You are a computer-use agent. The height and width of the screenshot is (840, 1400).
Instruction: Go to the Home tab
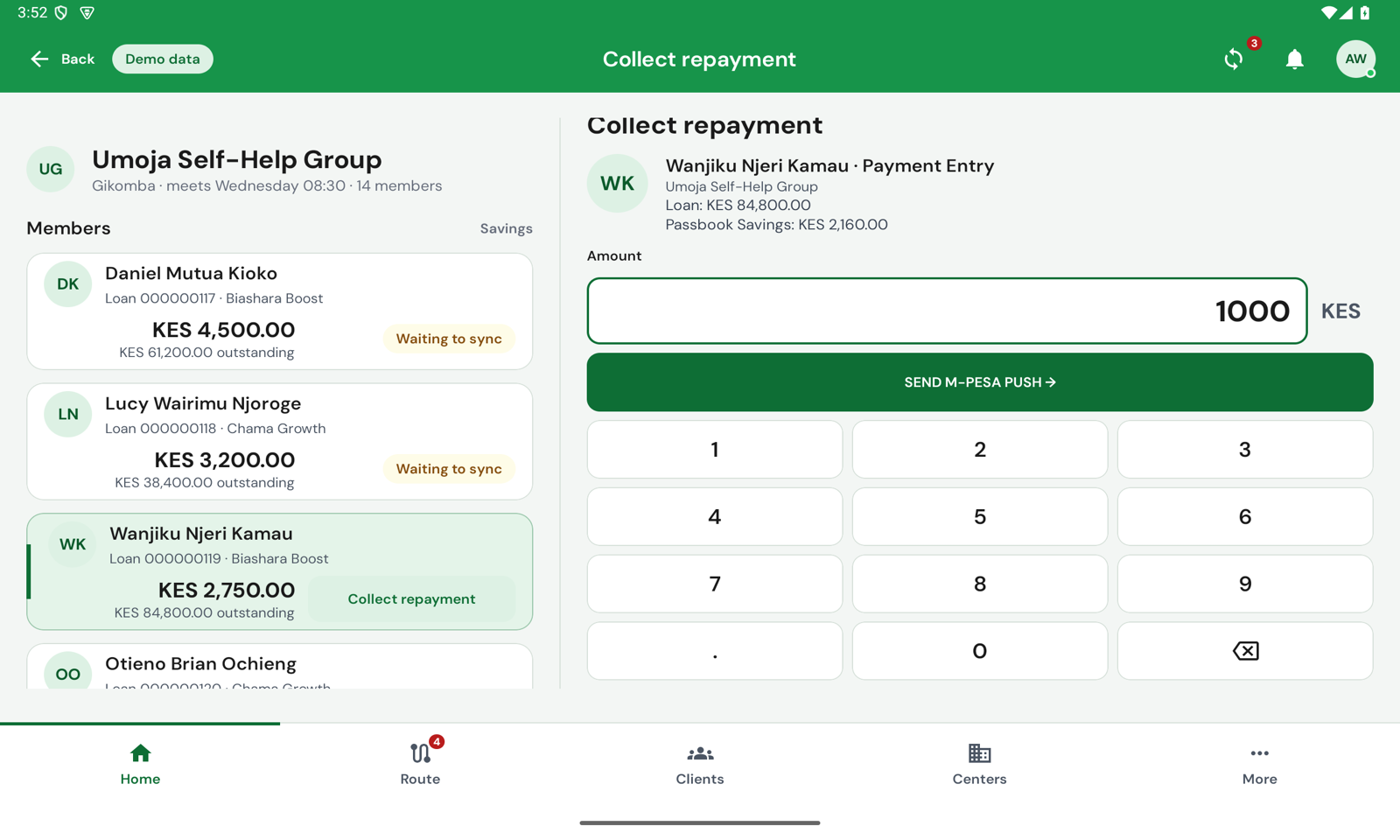click(x=140, y=763)
